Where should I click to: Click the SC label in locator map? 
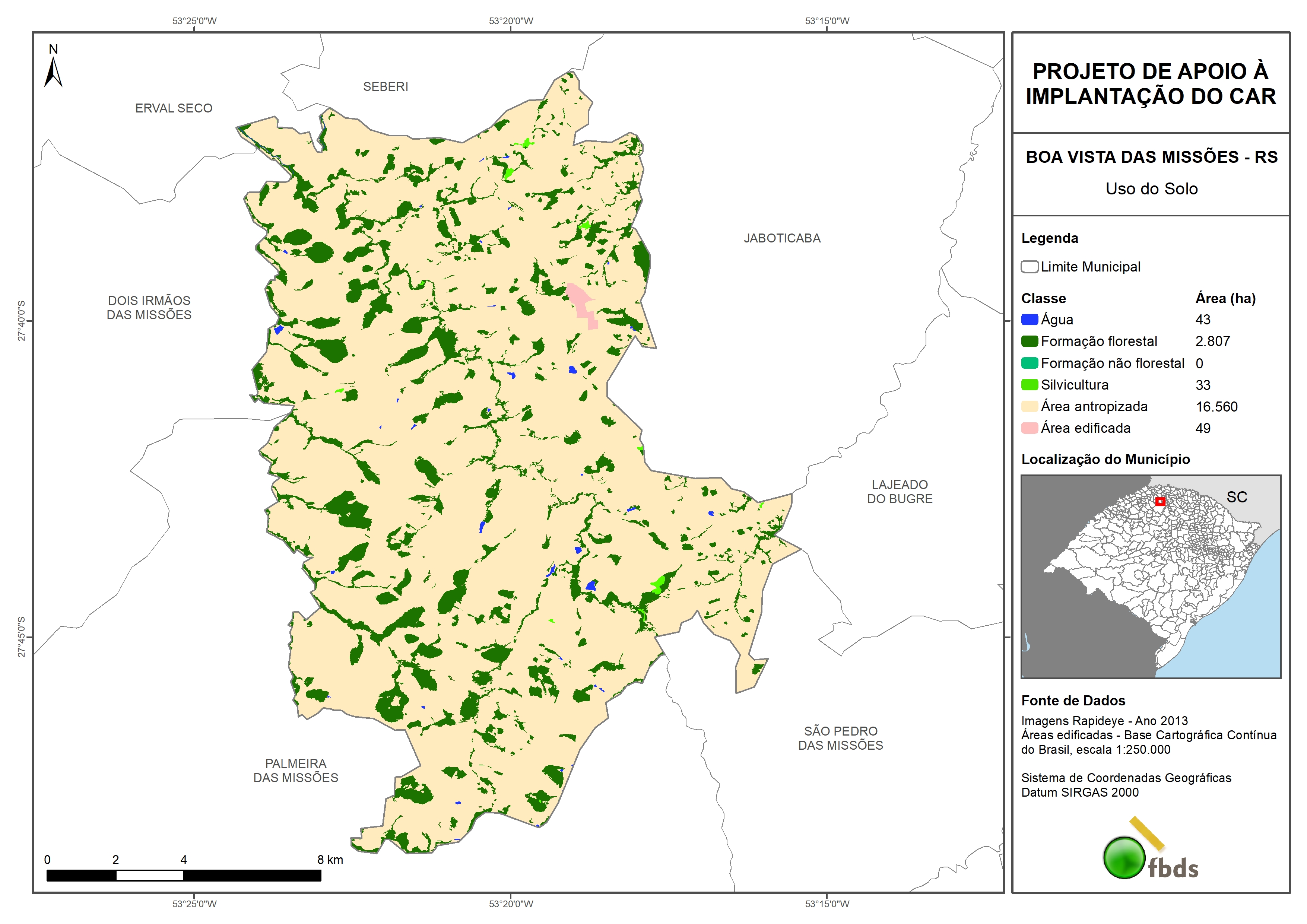[1236, 497]
